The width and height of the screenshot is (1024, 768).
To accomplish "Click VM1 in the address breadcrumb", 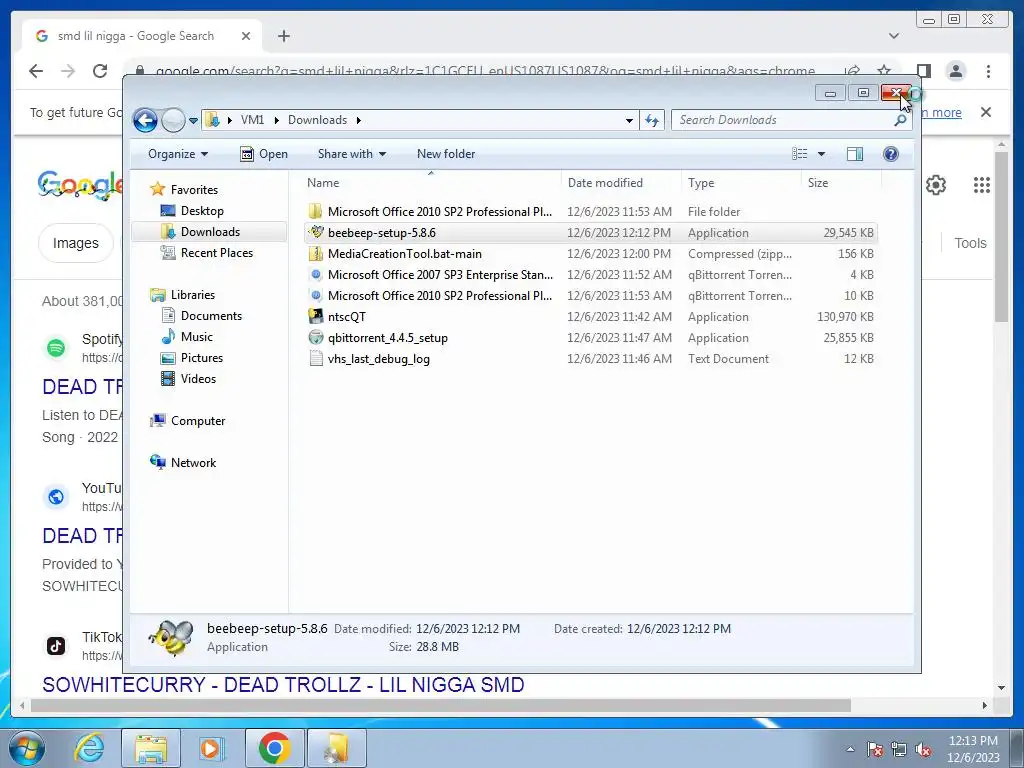I will [252, 120].
